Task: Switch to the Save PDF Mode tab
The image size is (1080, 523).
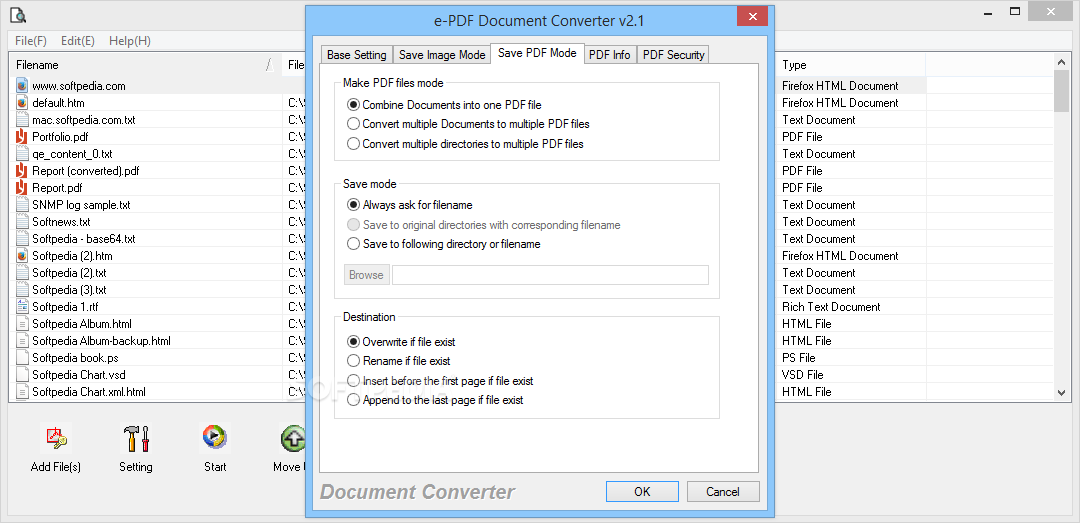Action: pyautogui.click(x=537, y=53)
